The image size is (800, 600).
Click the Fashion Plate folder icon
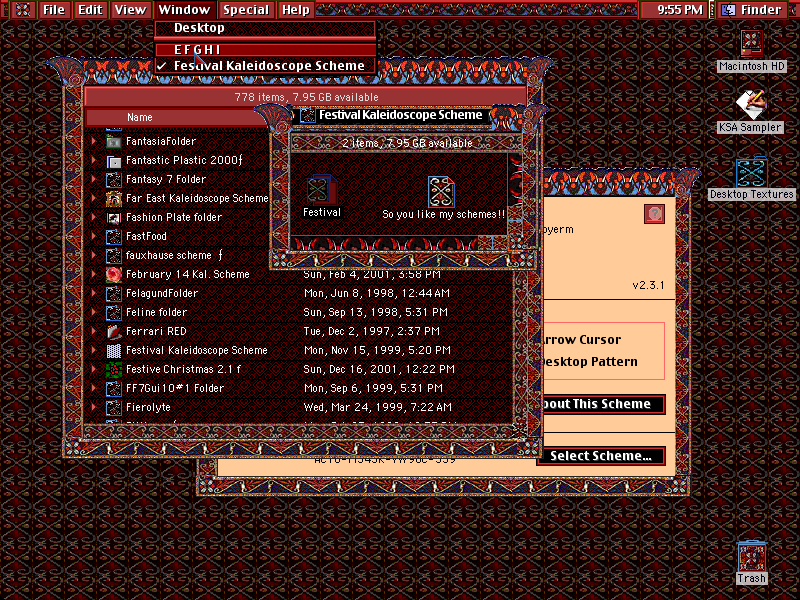point(113,217)
